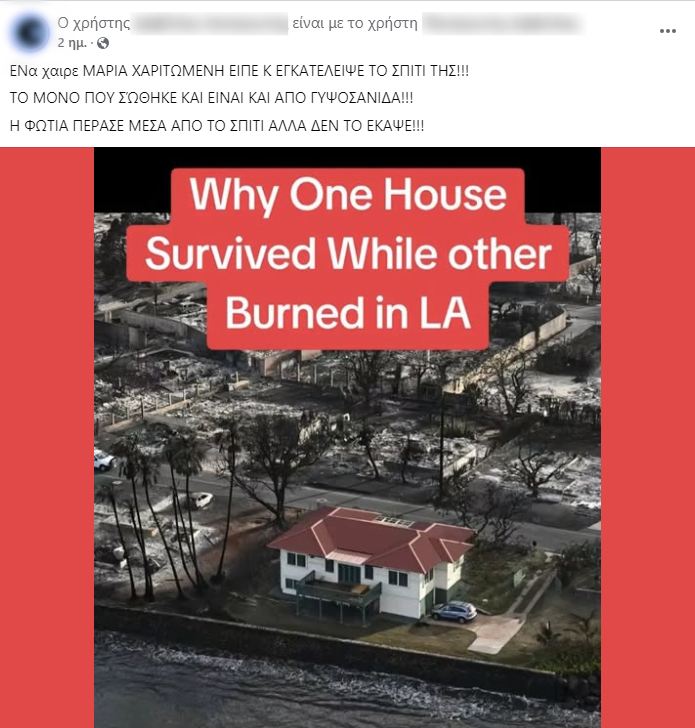Click the left red border of the image
This screenshot has width=695, height=728.
(x=47, y=437)
